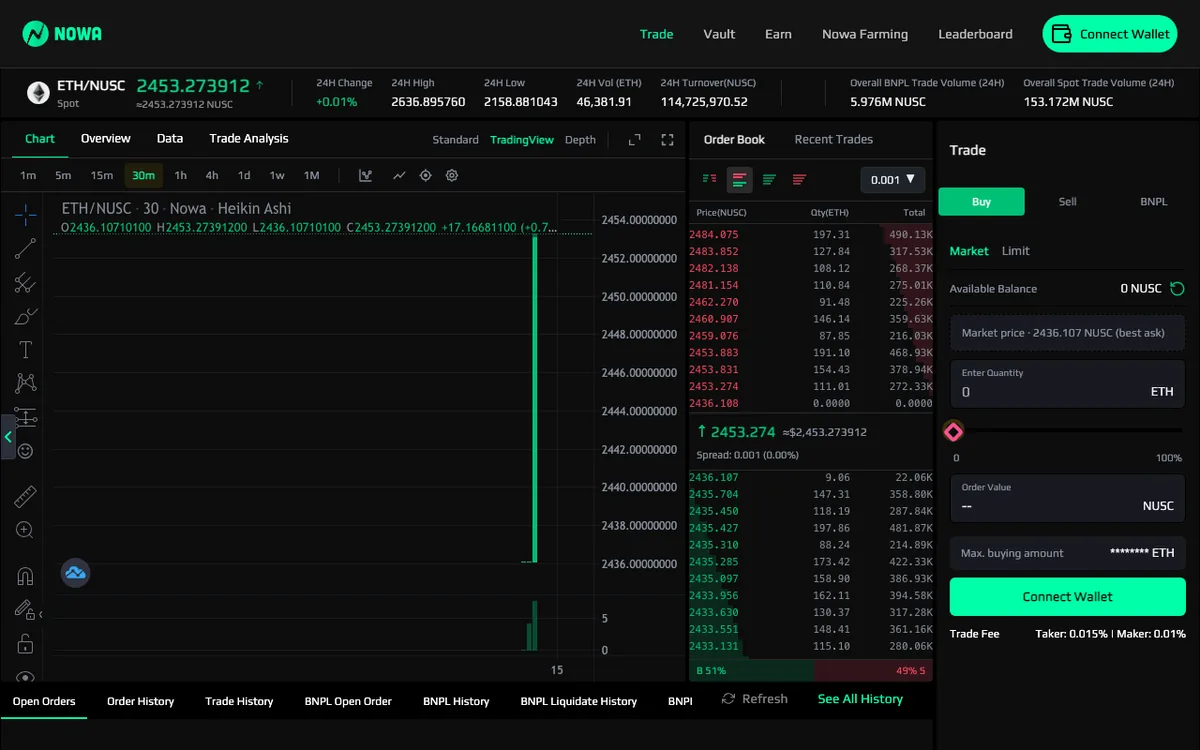Open See All History link

click(x=860, y=699)
